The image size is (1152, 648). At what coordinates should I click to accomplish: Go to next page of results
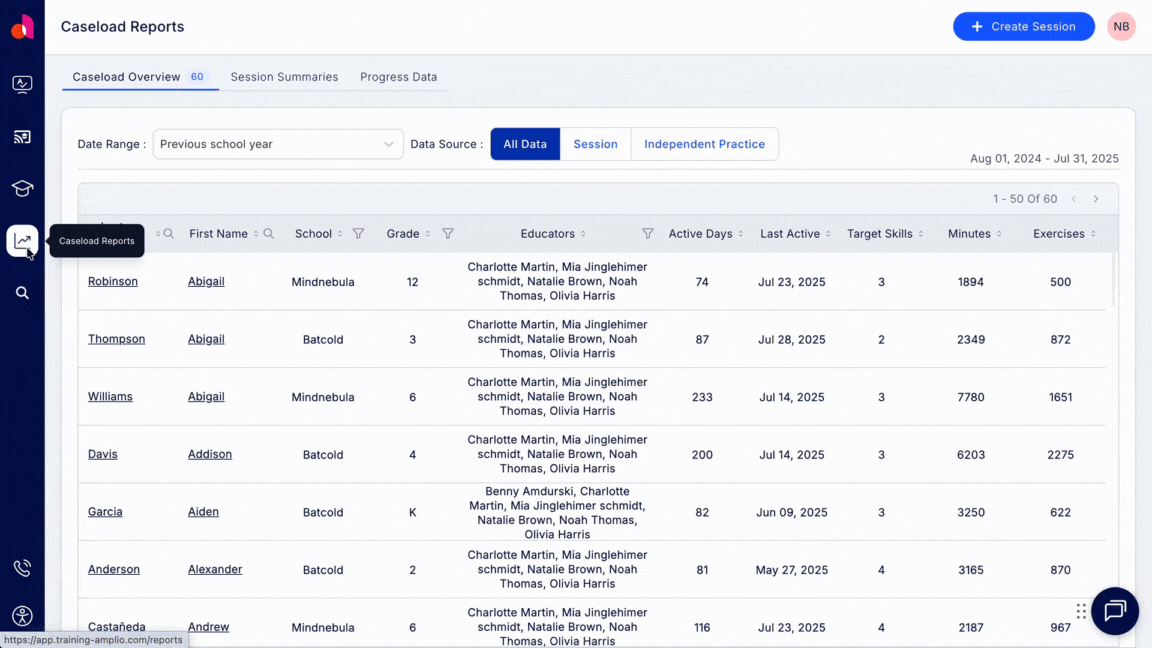1096,199
